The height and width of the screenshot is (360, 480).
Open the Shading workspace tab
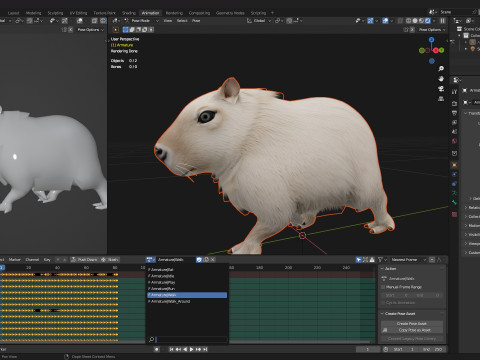(x=129, y=13)
